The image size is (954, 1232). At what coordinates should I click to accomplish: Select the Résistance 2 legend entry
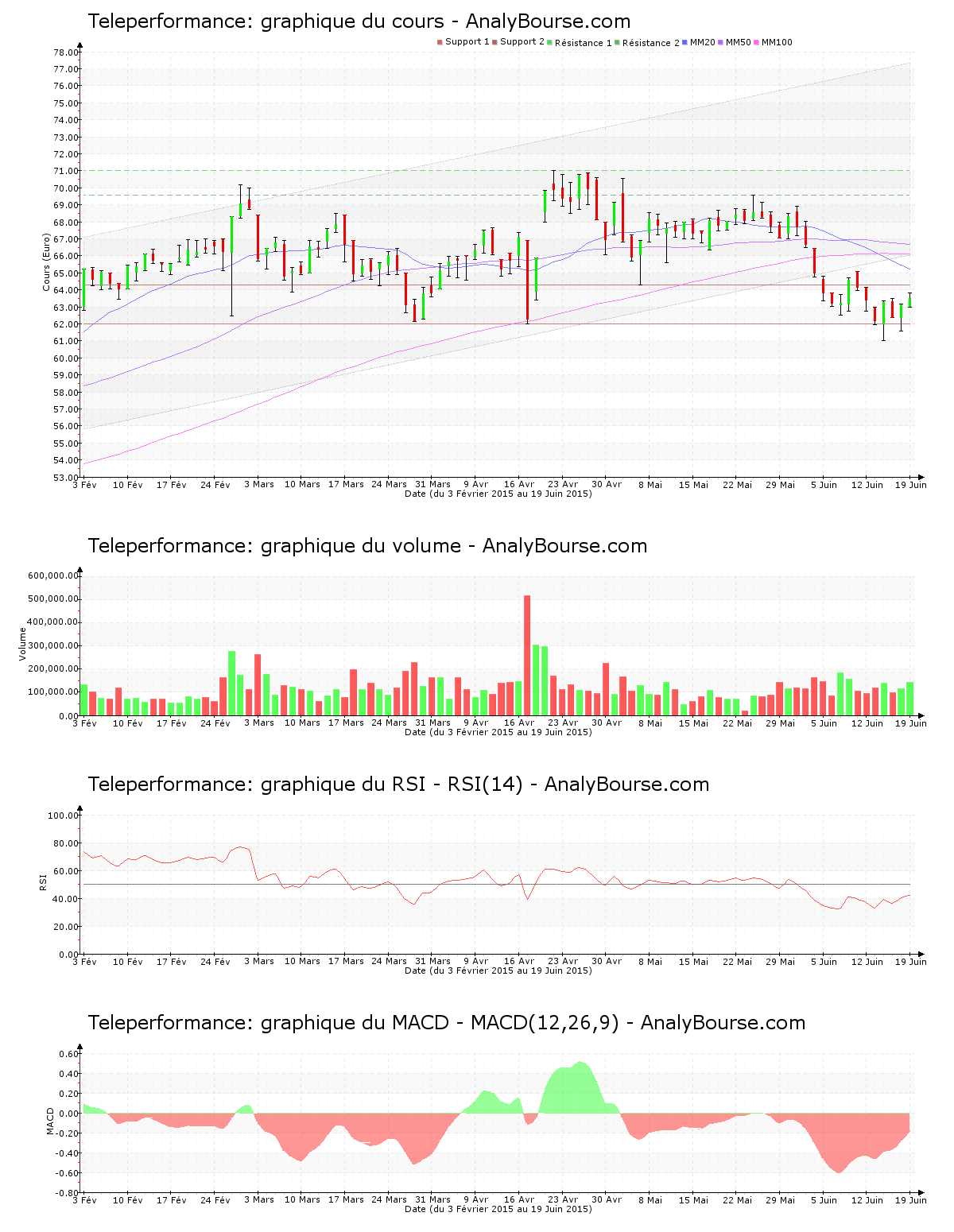click(647, 43)
